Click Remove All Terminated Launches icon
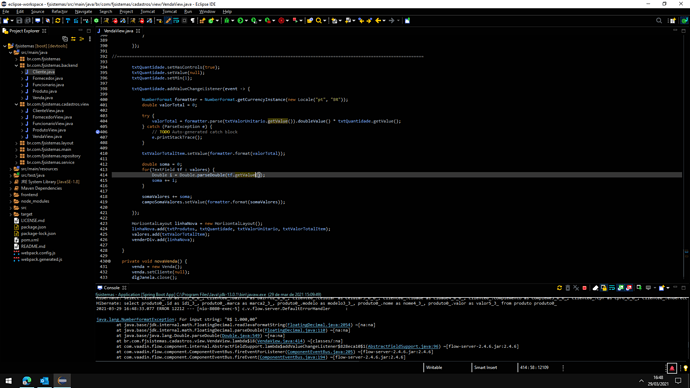The width and height of the screenshot is (690, 388). coord(576,288)
